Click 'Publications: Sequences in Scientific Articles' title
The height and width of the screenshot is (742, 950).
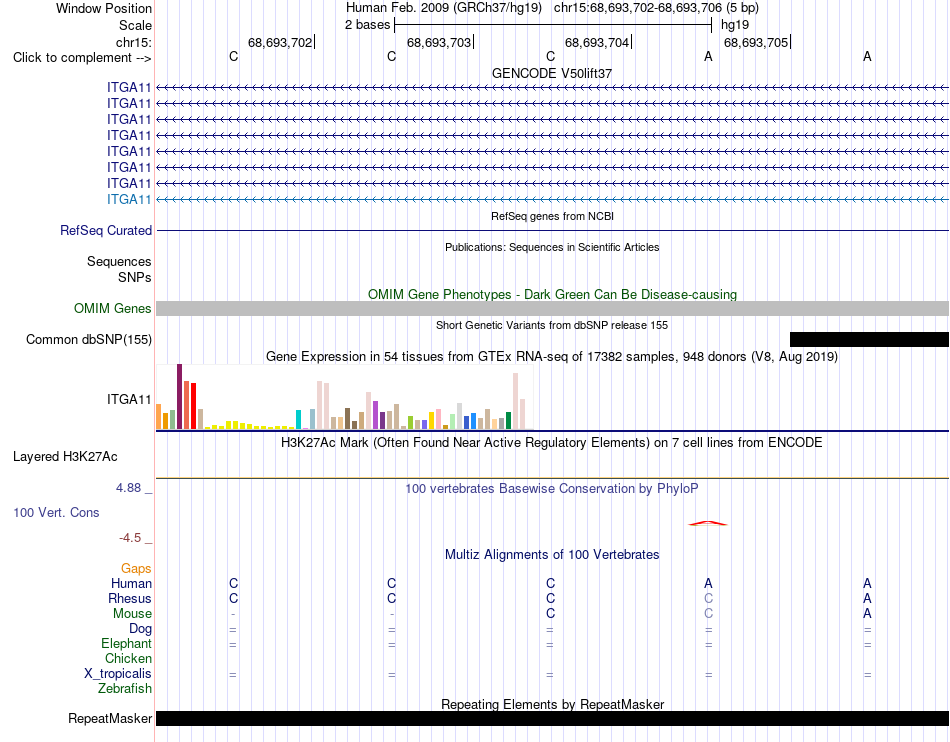coord(552,247)
